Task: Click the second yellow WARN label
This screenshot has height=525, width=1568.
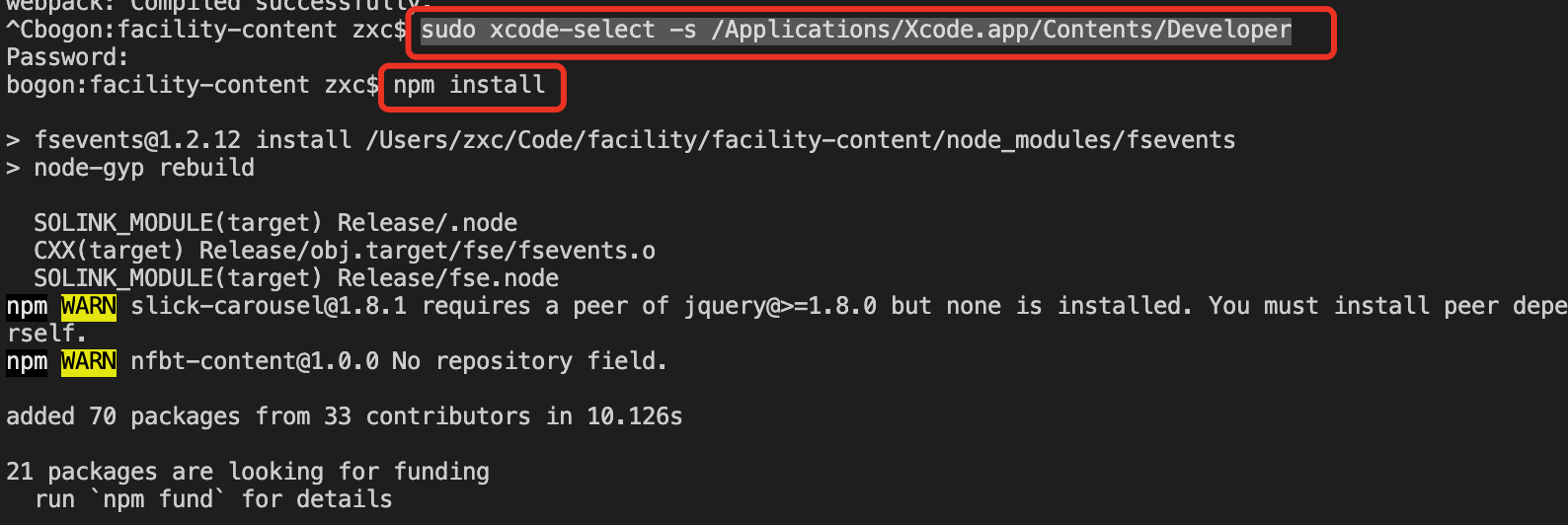Action: coord(89,362)
